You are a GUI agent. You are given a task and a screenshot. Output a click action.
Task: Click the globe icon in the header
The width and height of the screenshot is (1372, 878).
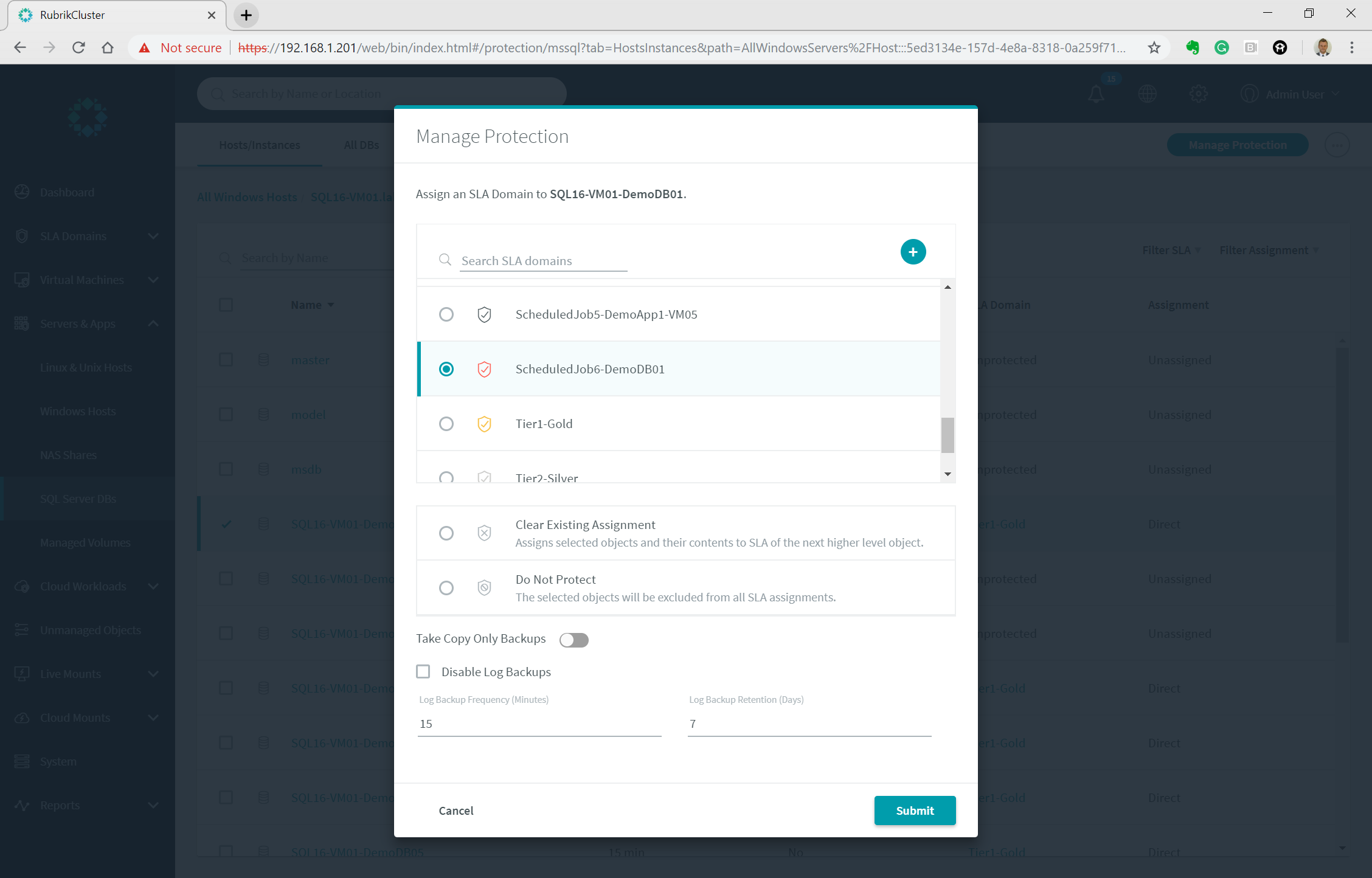click(1148, 94)
